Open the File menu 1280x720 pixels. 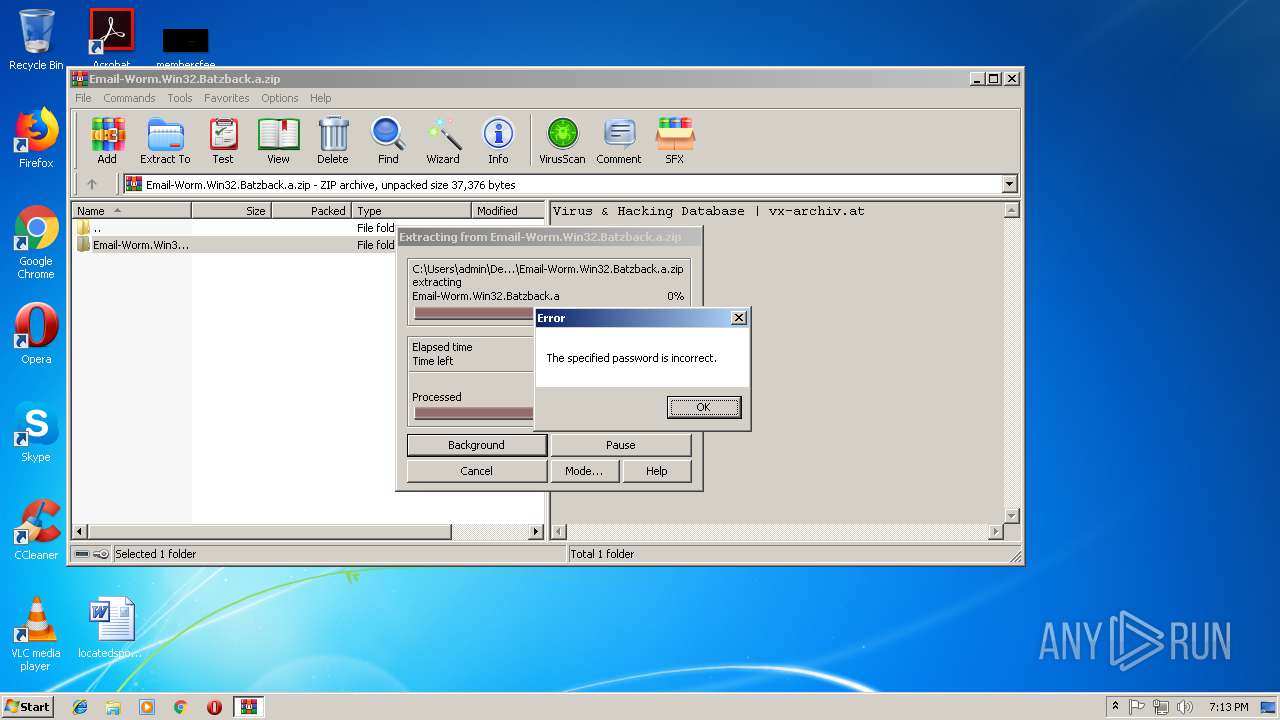[x=83, y=98]
